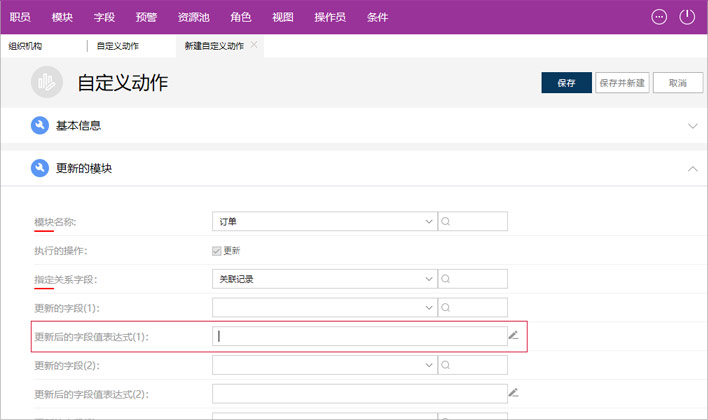Click the search icon beside 指定关系字段 field
Viewport: 708px width, 420px height.
coord(446,279)
